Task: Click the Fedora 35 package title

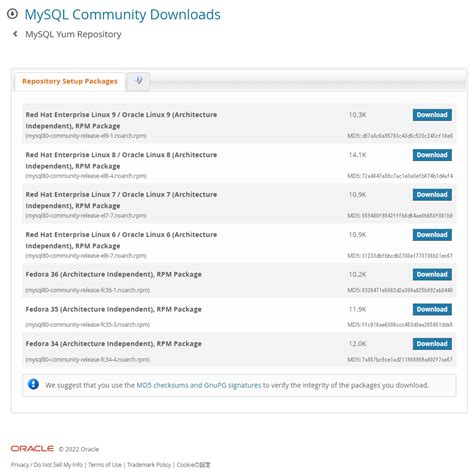Action: coord(113,309)
